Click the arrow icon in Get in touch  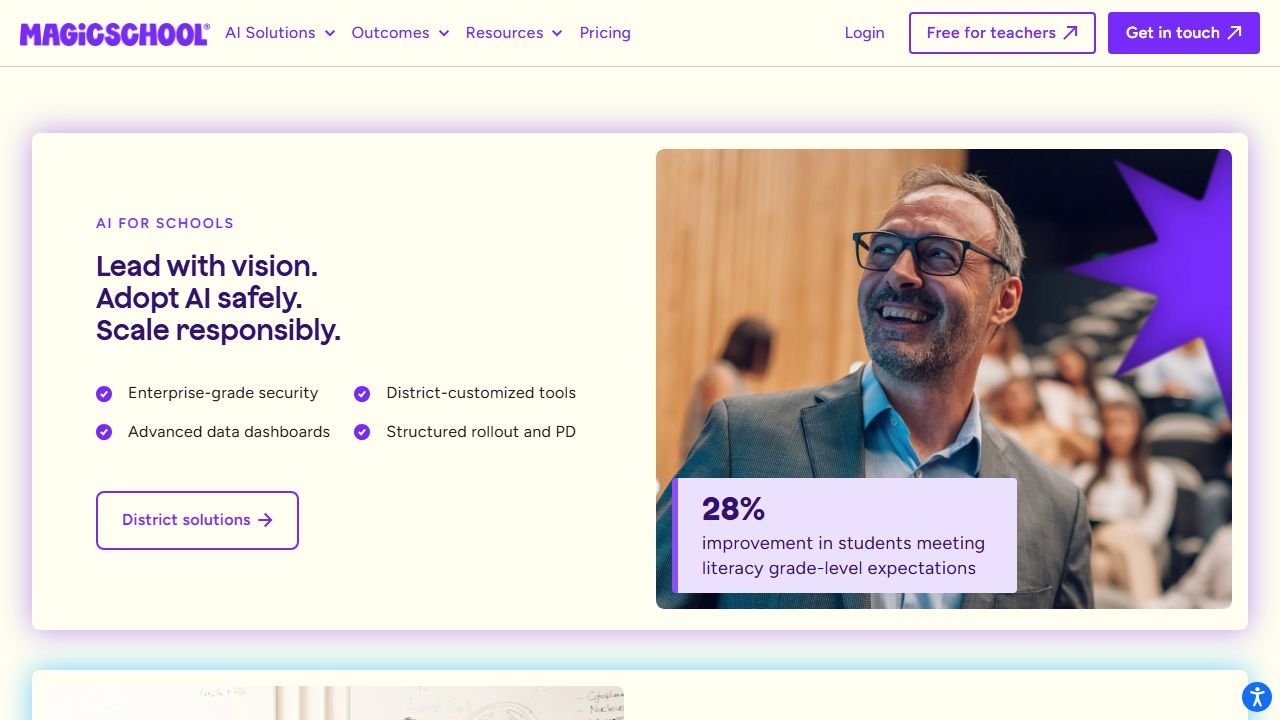[1235, 33]
